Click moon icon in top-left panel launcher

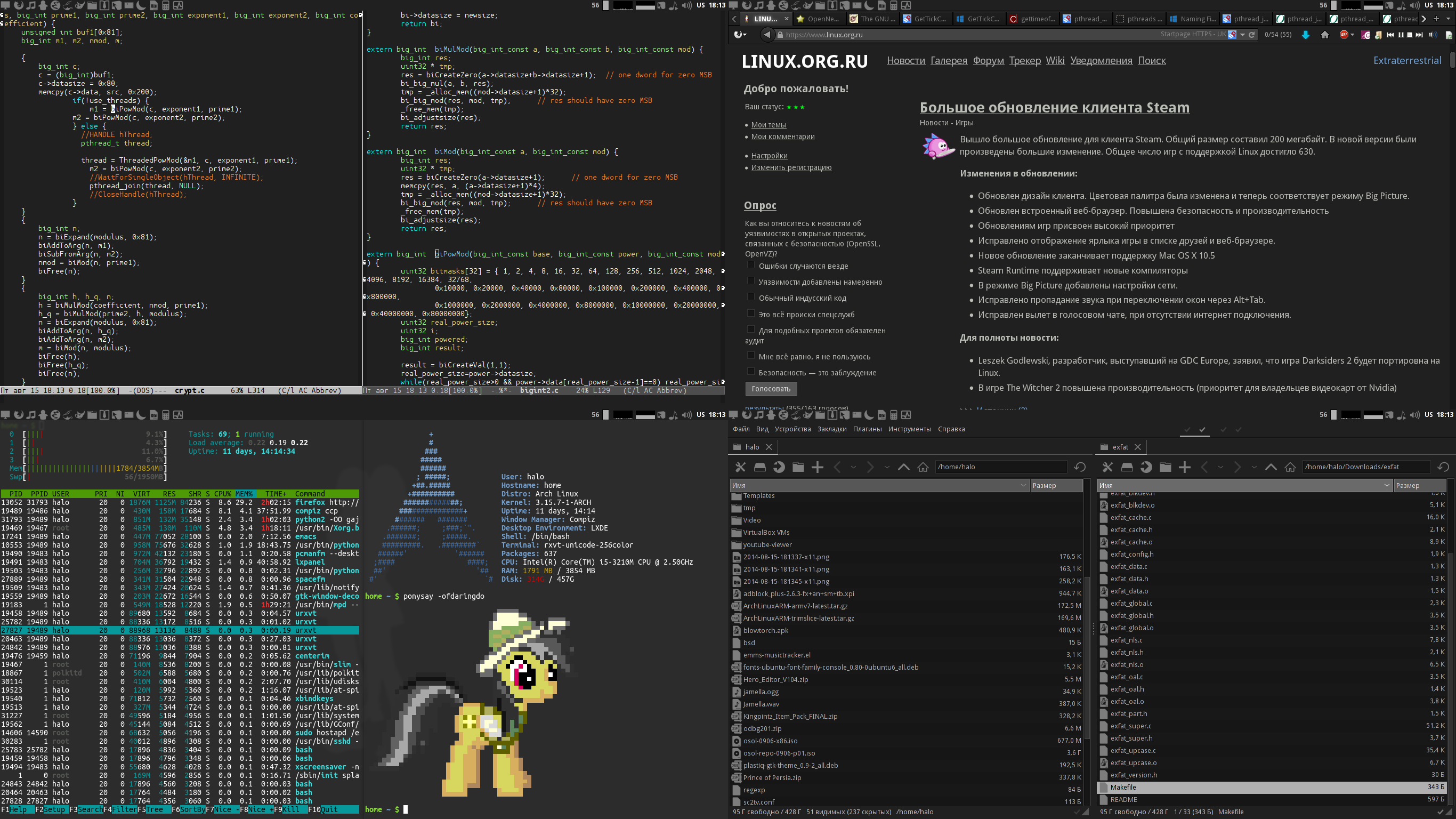[x=141, y=5]
